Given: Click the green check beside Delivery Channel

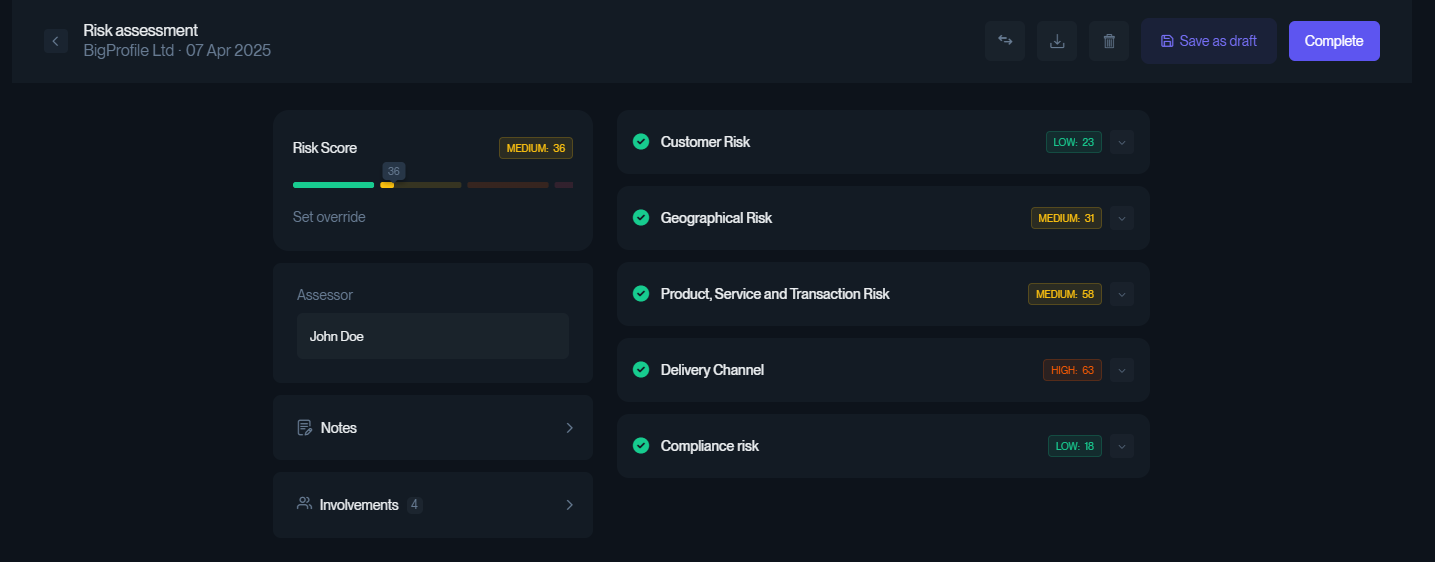Looking at the screenshot, I should (x=641, y=370).
